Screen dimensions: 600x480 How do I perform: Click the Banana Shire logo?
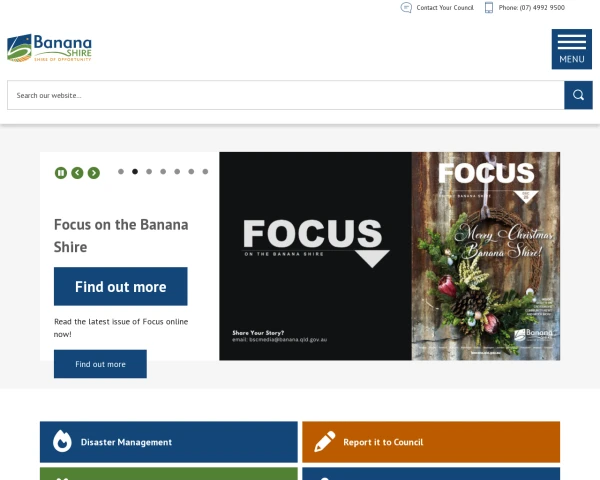pos(49,48)
